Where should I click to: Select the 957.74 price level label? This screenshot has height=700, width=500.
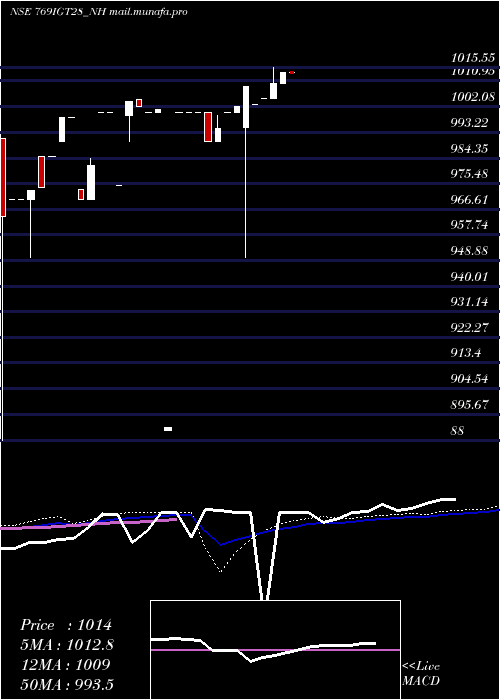click(x=470, y=225)
